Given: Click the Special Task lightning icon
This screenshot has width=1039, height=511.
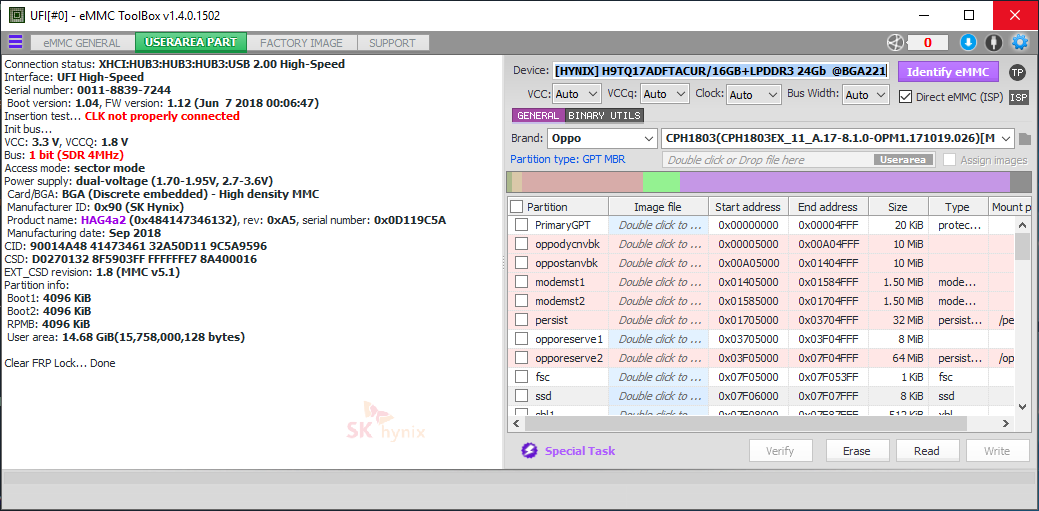Looking at the screenshot, I should [529, 451].
